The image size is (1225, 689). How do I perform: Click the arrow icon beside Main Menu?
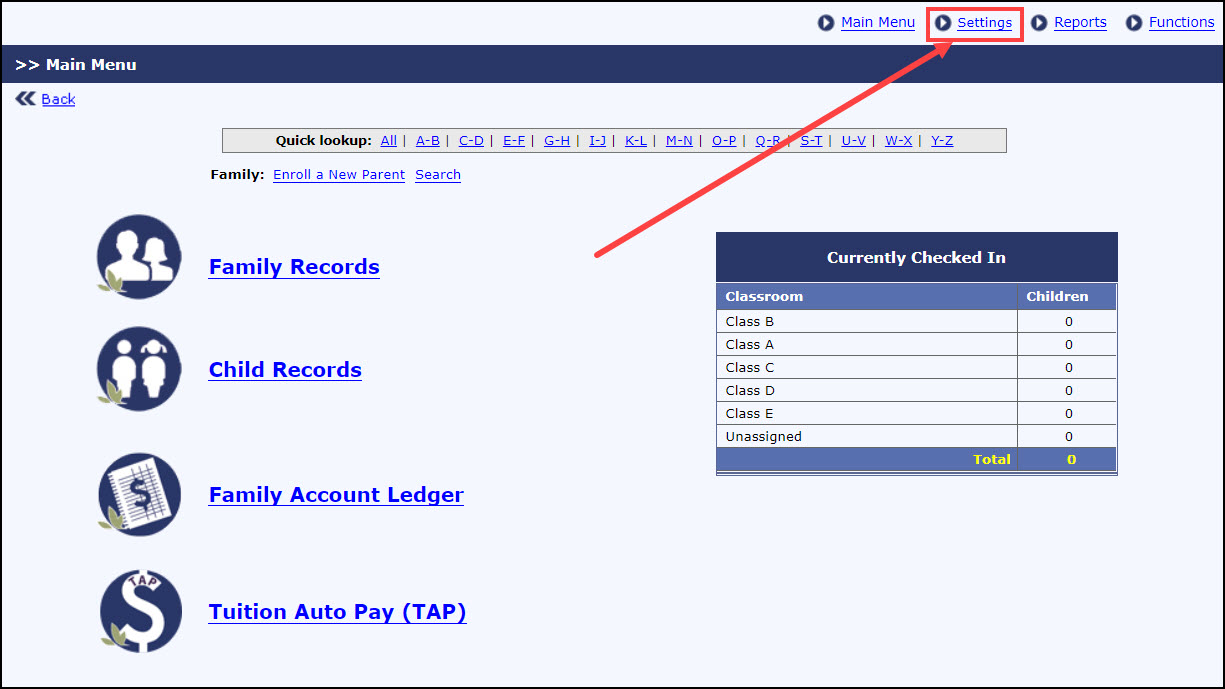pos(826,23)
